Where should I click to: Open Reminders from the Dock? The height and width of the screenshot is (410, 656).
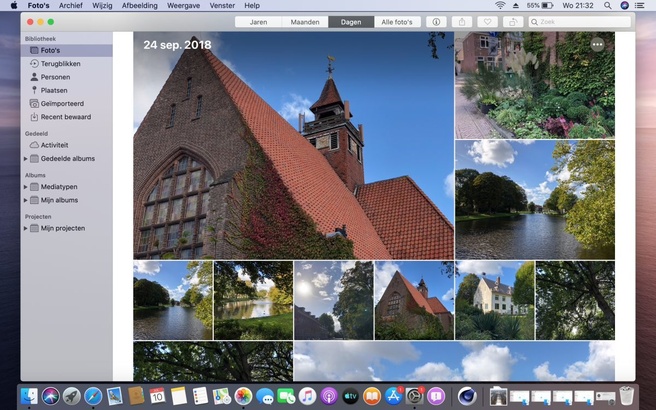(x=200, y=396)
